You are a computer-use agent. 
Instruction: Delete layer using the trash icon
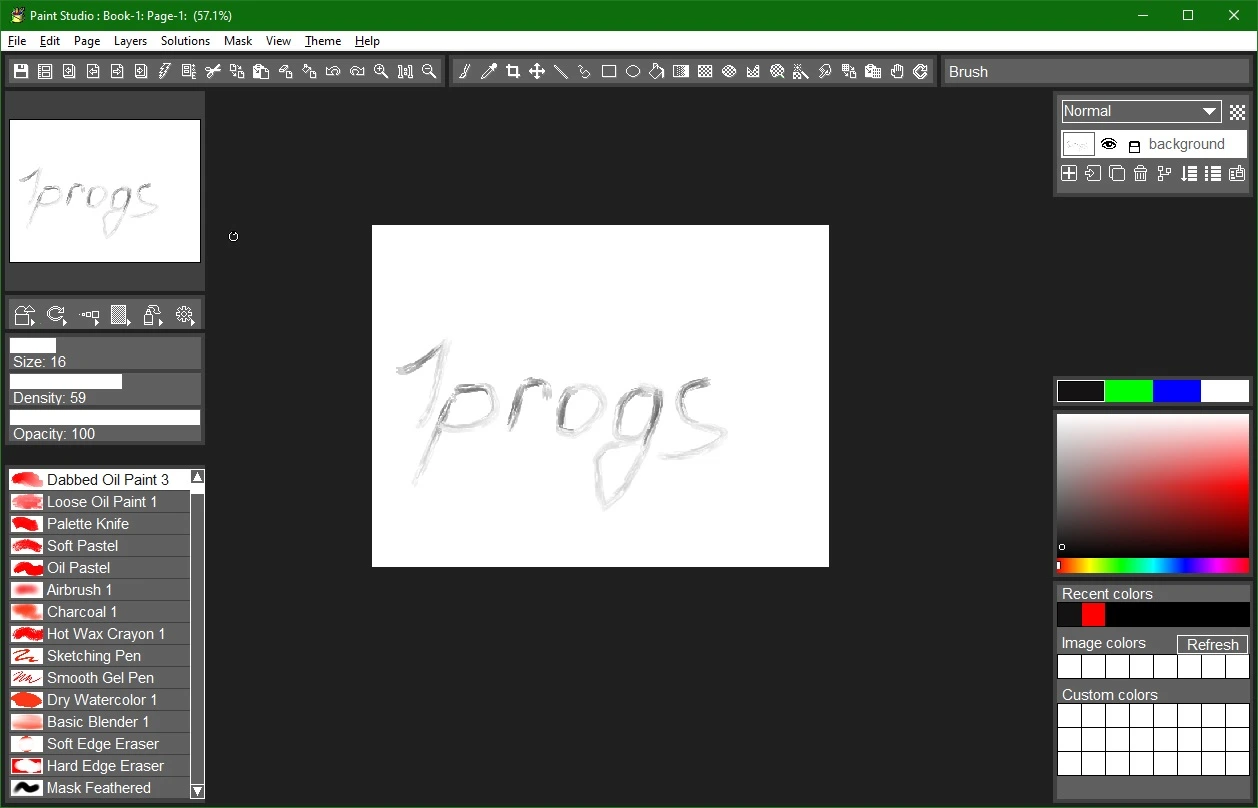tap(1141, 173)
